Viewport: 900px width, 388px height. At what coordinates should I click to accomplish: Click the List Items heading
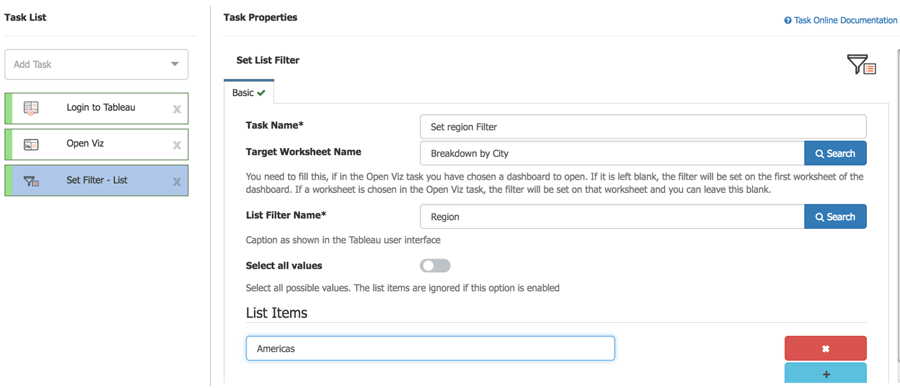click(x=277, y=313)
